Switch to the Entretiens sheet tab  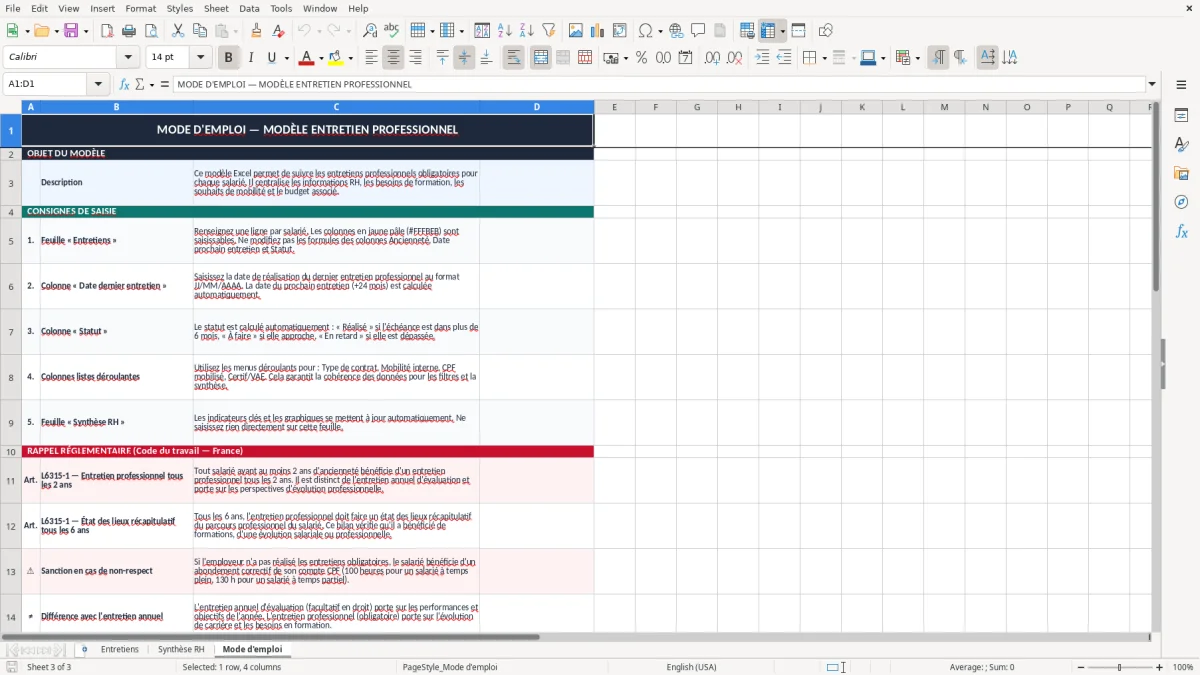coord(120,649)
